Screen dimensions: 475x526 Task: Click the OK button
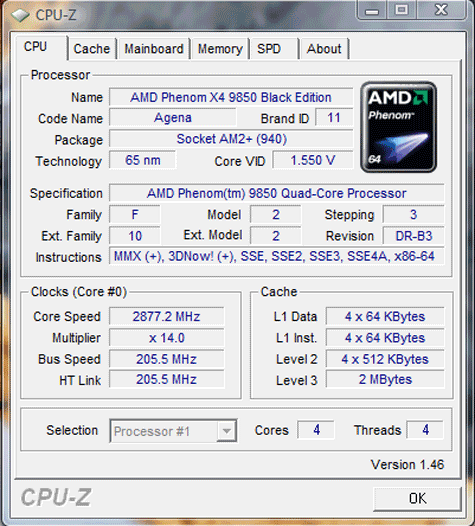(417, 498)
